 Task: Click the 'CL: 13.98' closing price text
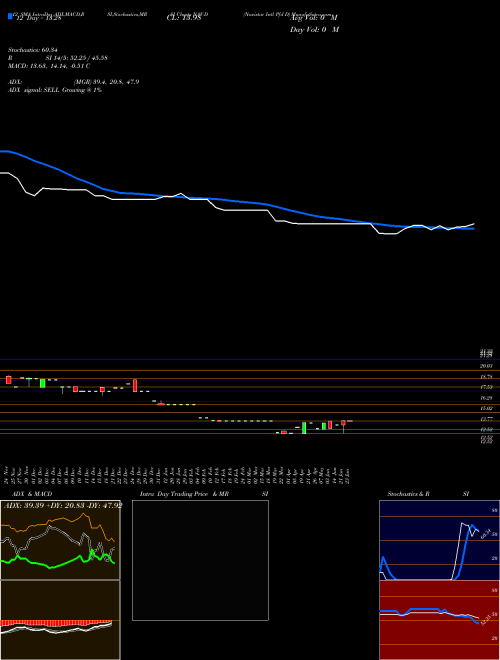pos(184,18)
